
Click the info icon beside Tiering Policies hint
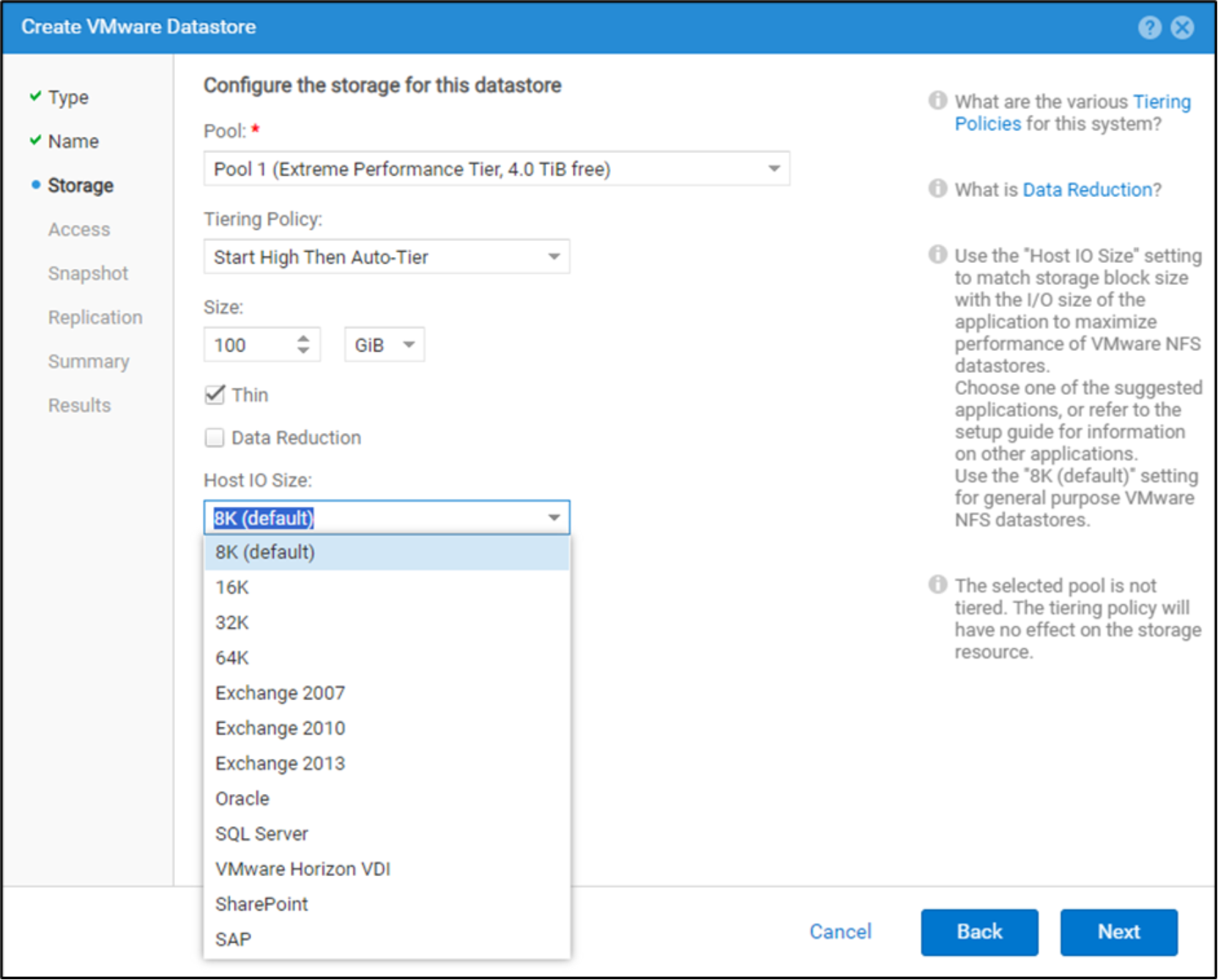tap(937, 100)
